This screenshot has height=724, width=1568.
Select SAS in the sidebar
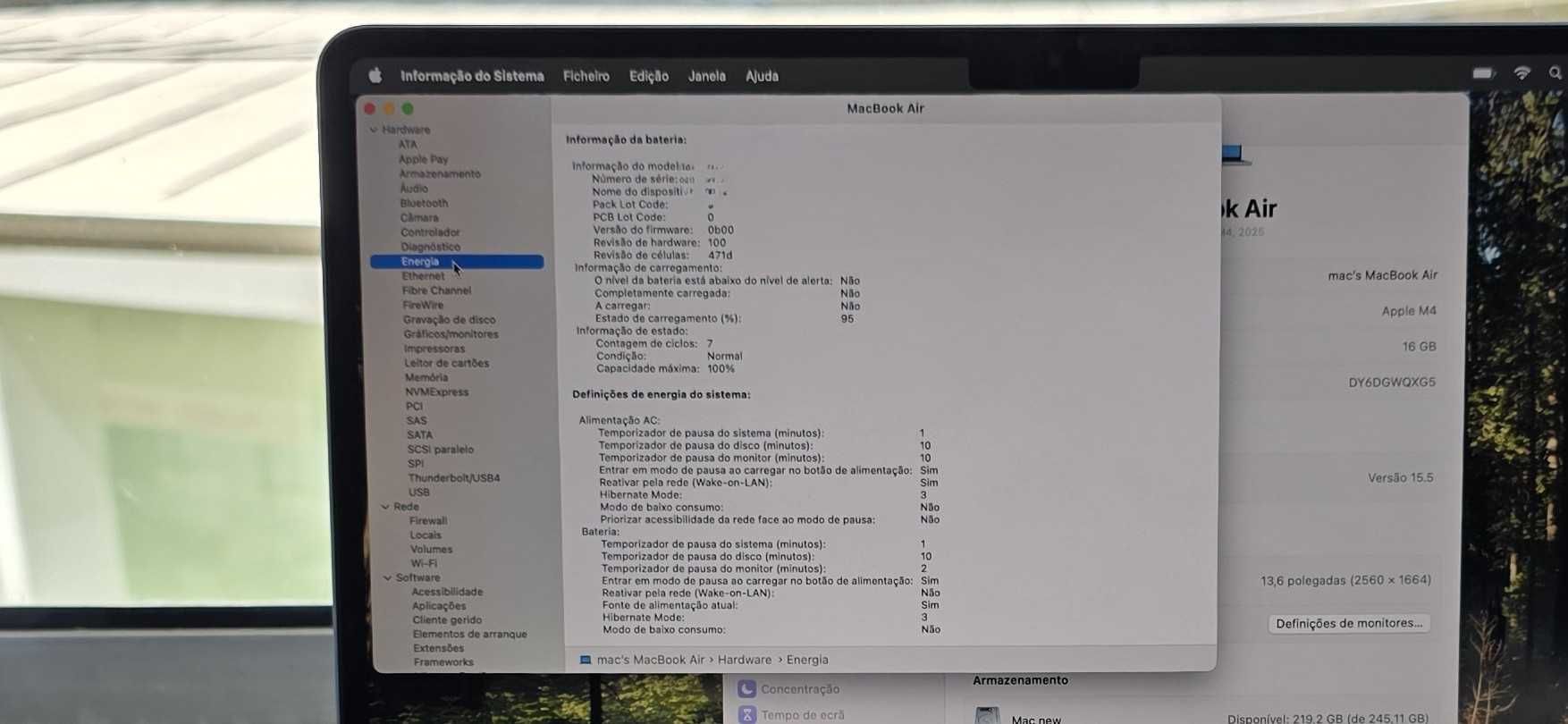[x=417, y=420]
